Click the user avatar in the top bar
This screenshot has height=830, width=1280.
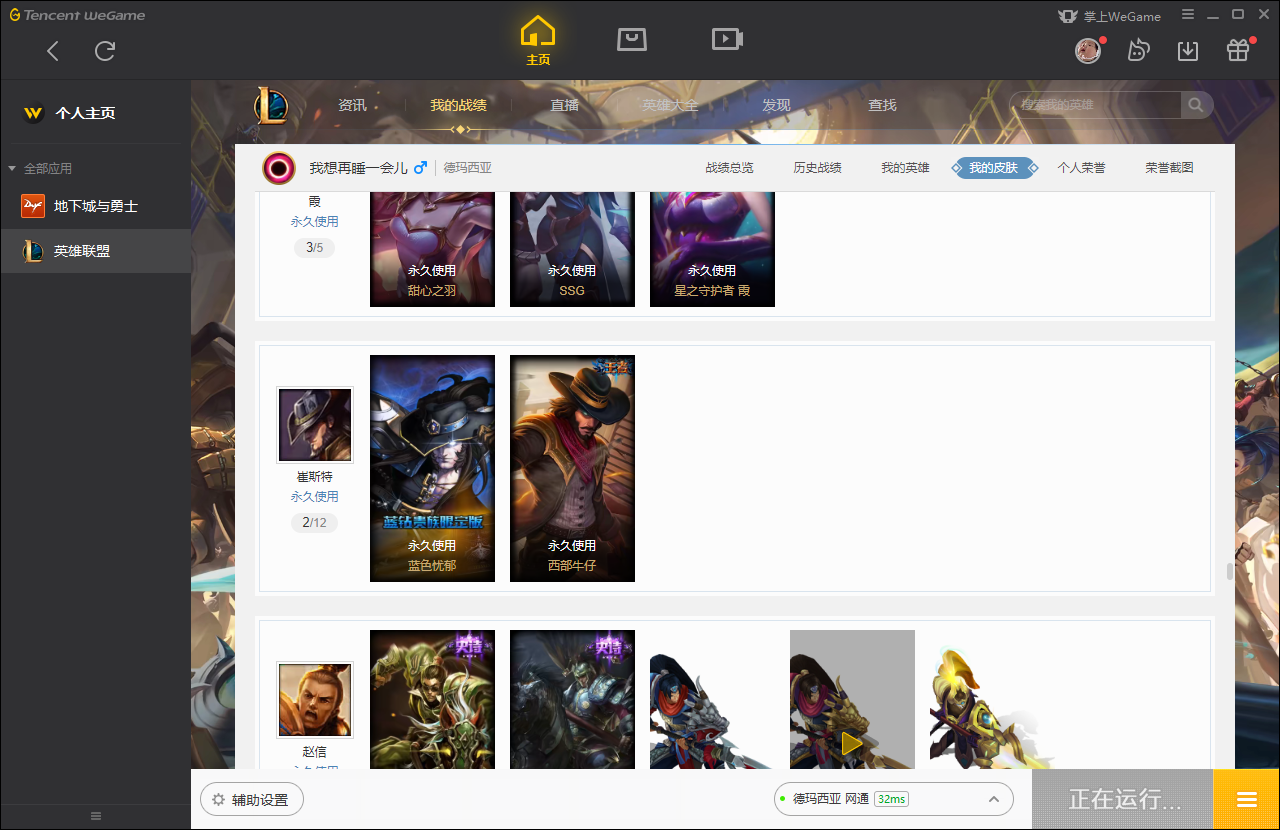[x=1088, y=50]
